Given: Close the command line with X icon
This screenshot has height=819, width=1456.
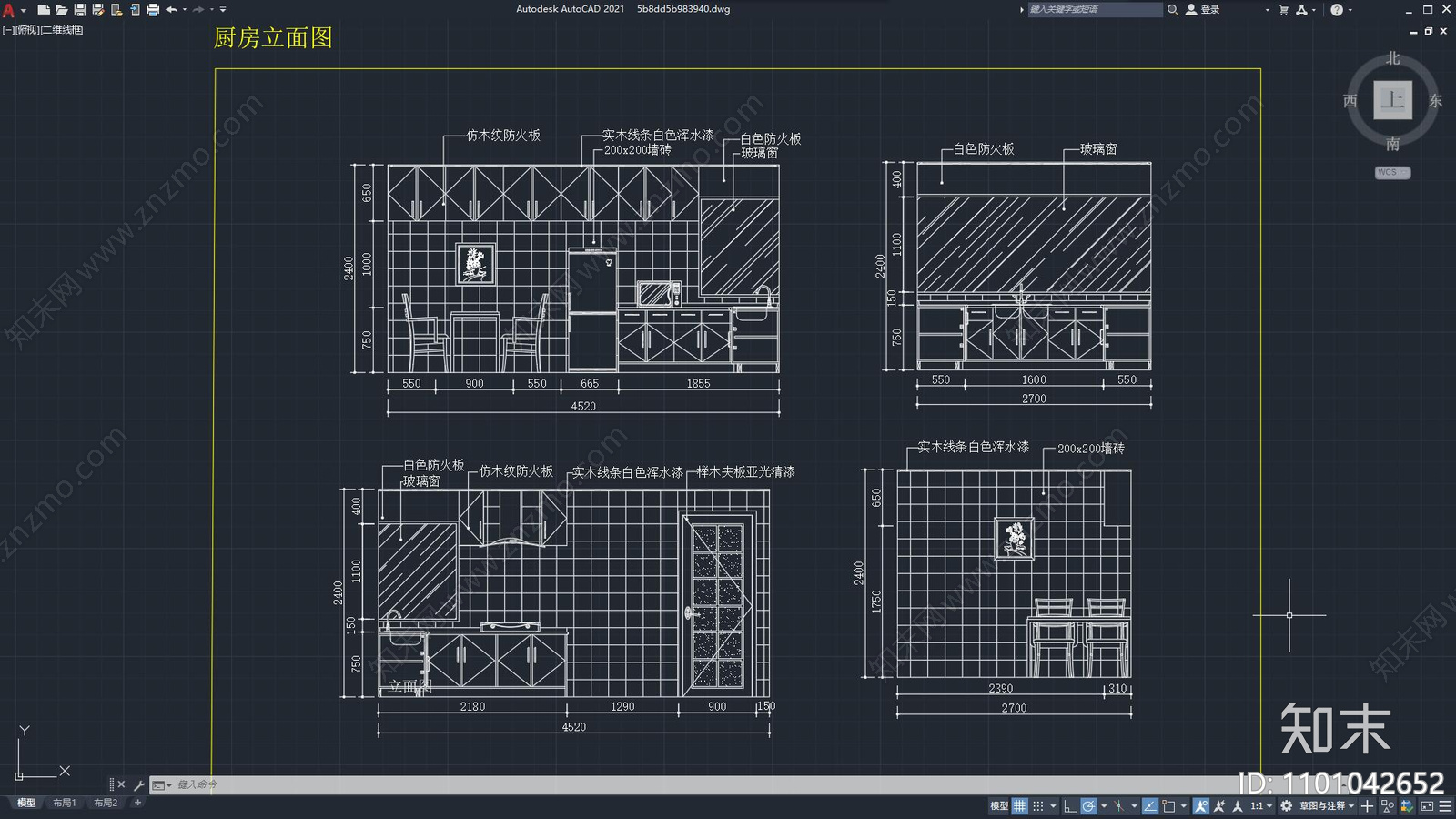Looking at the screenshot, I should [121, 784].
